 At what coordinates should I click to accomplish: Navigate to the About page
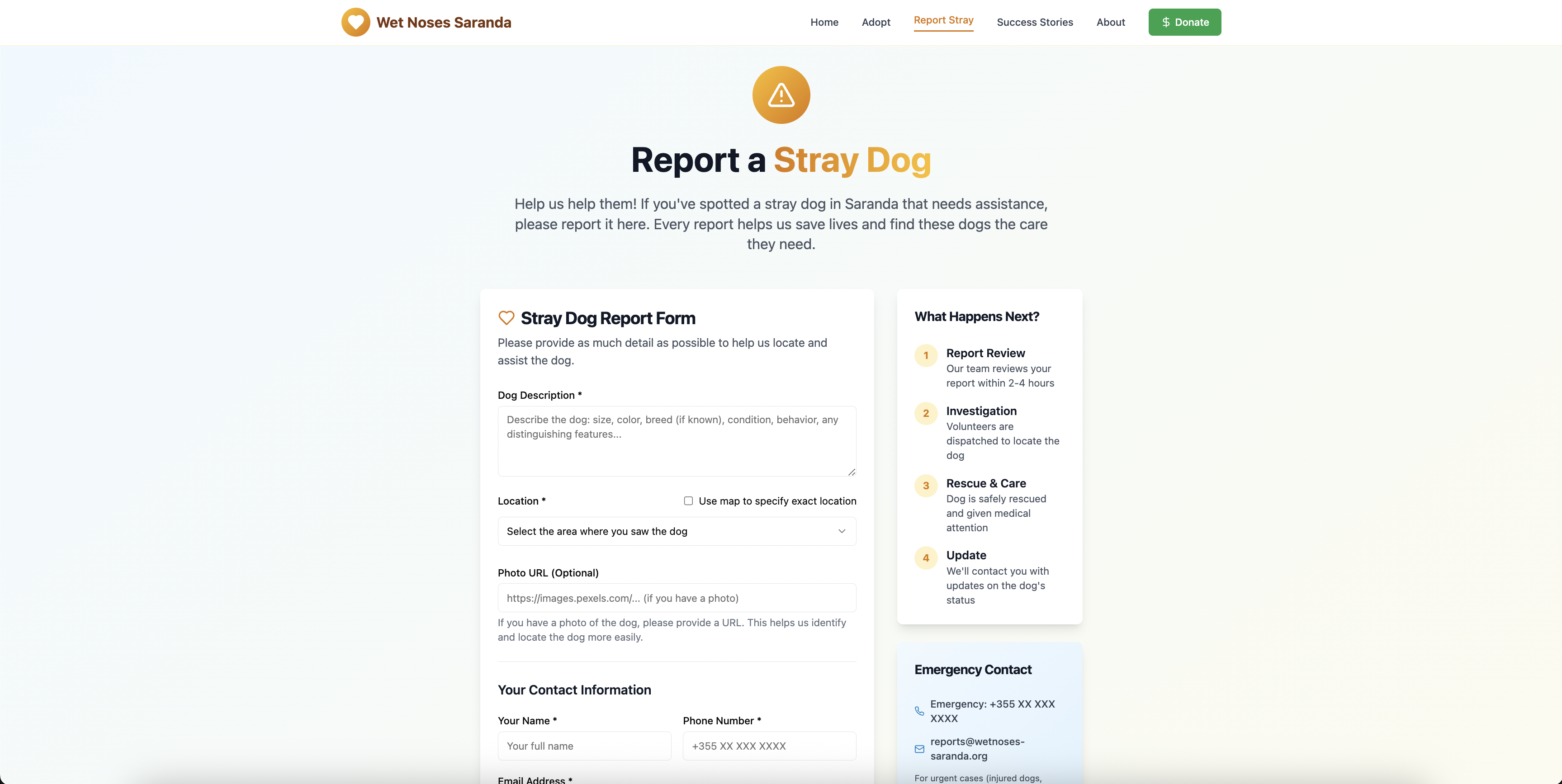1110,23
